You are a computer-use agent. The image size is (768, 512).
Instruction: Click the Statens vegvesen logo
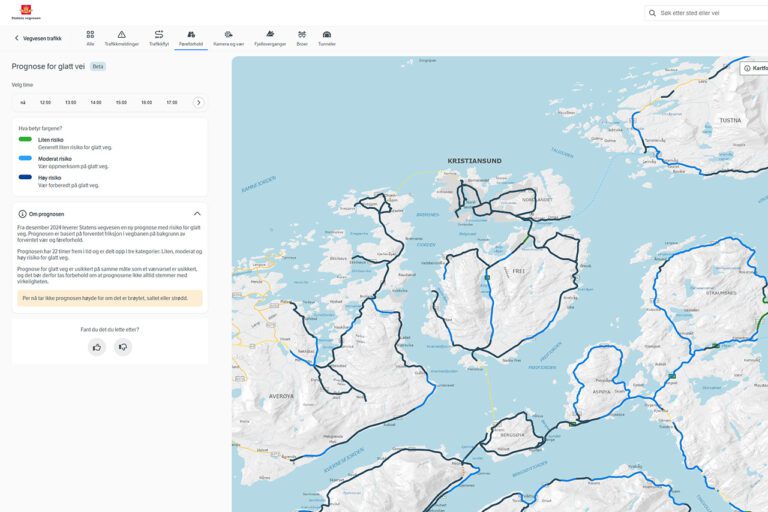click(25, 12)
